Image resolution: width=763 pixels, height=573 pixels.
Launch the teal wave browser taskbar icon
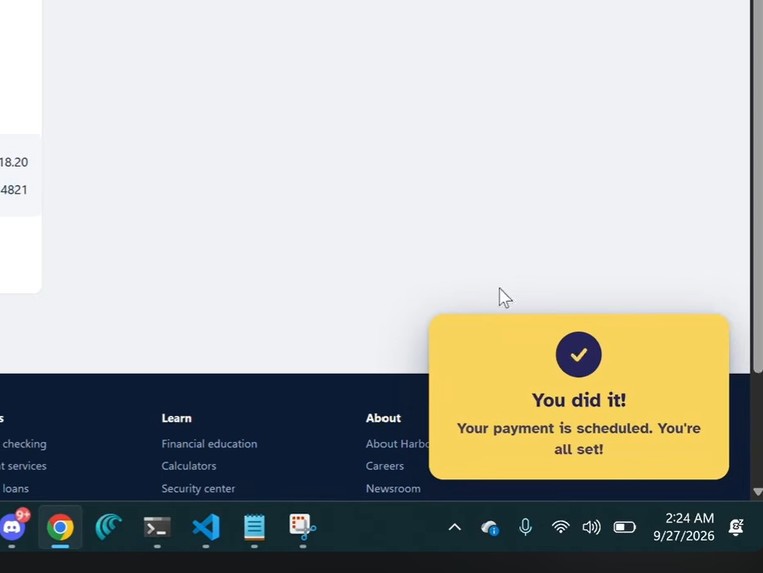(108, 527)
